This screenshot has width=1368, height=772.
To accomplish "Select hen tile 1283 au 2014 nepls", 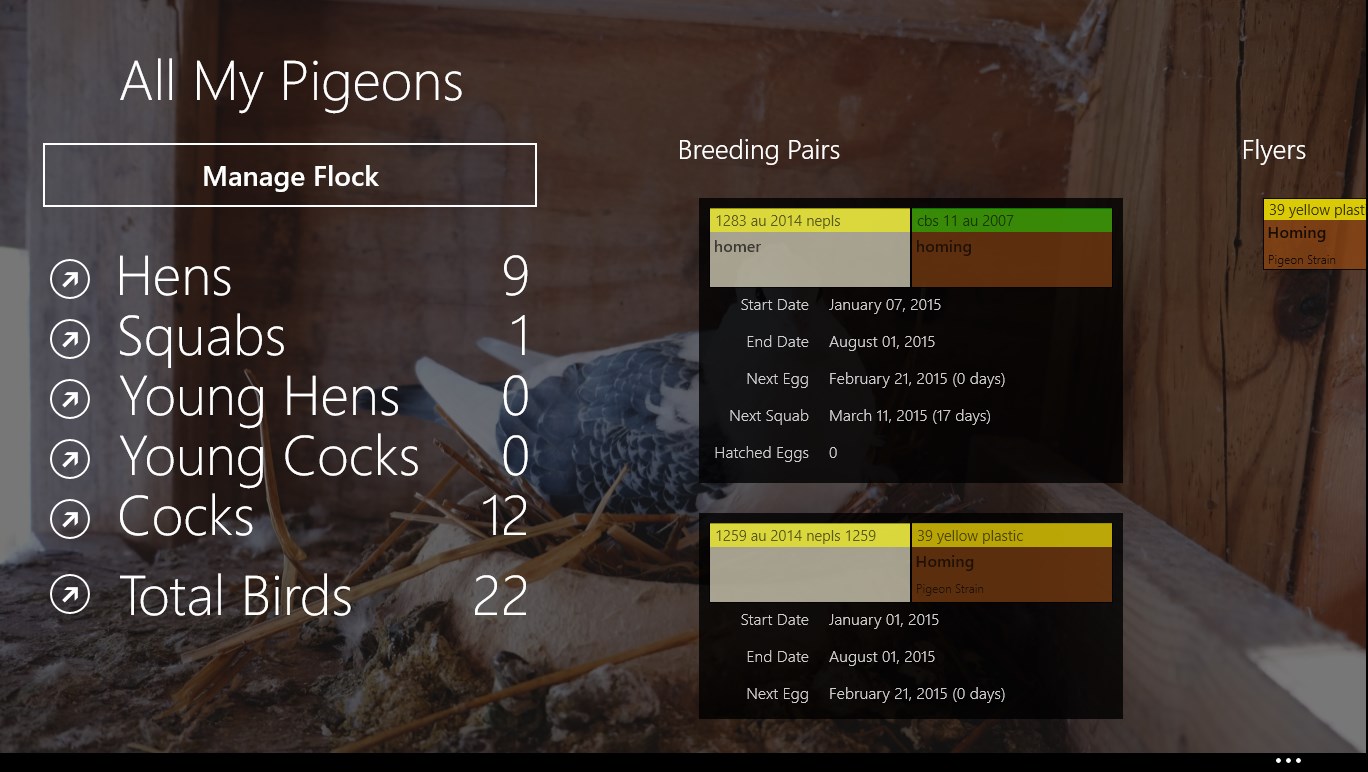I will [810, 247].
